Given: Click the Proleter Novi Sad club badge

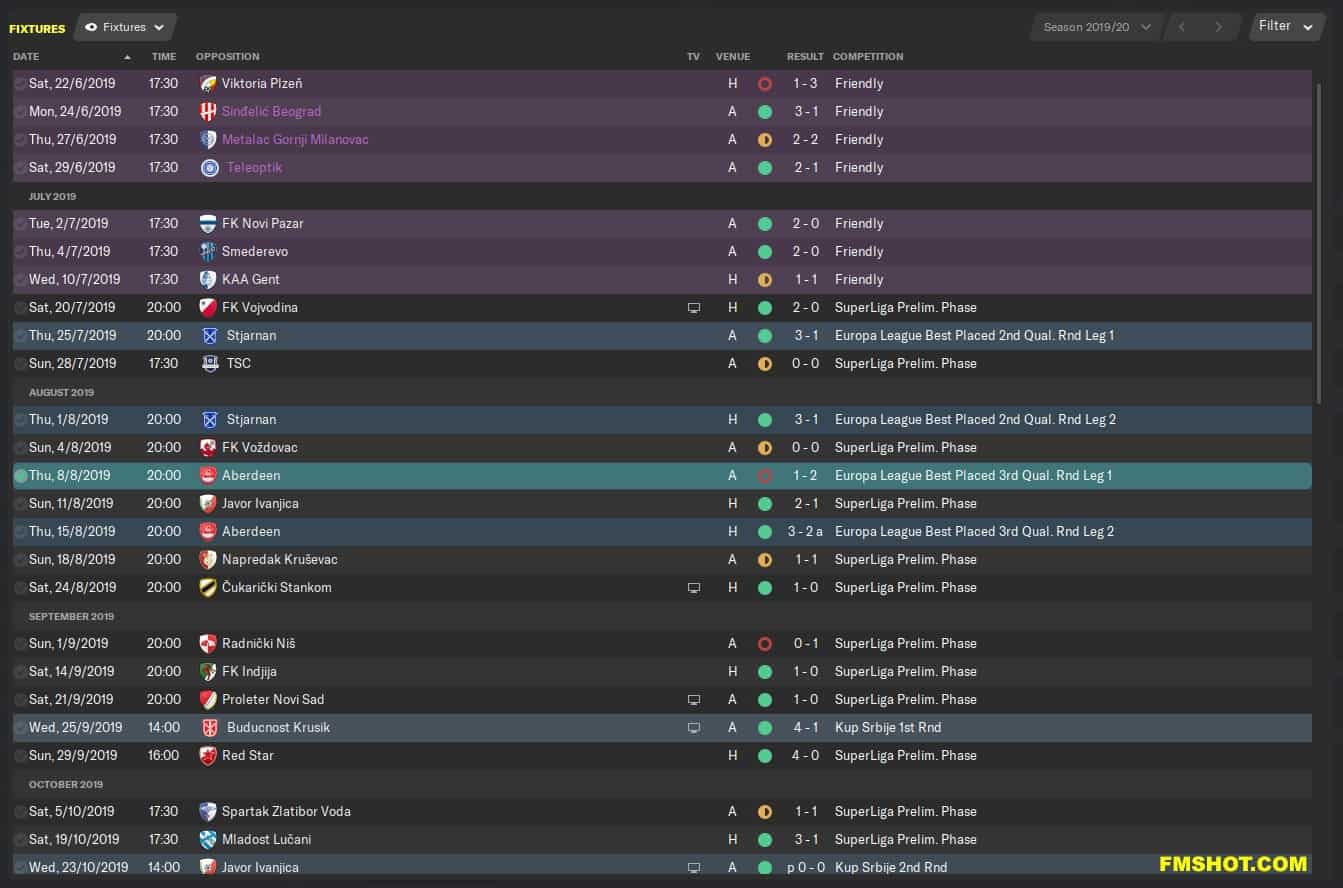Looking at the screenshot, I should [208, 700].
